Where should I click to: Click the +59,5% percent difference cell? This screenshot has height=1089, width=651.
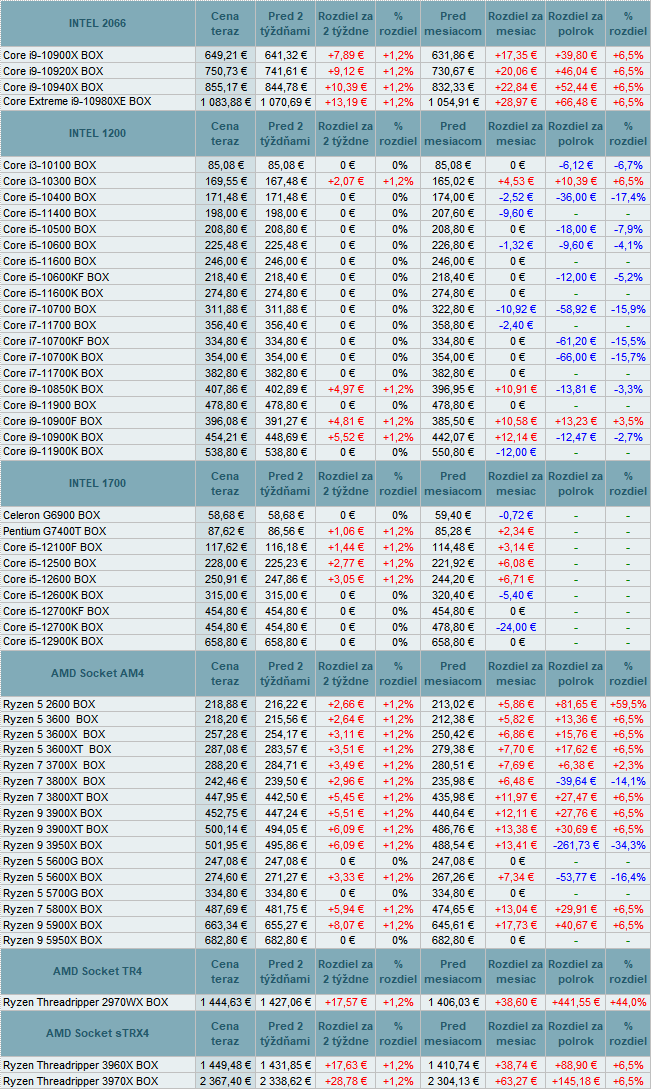tap(628, 704)
